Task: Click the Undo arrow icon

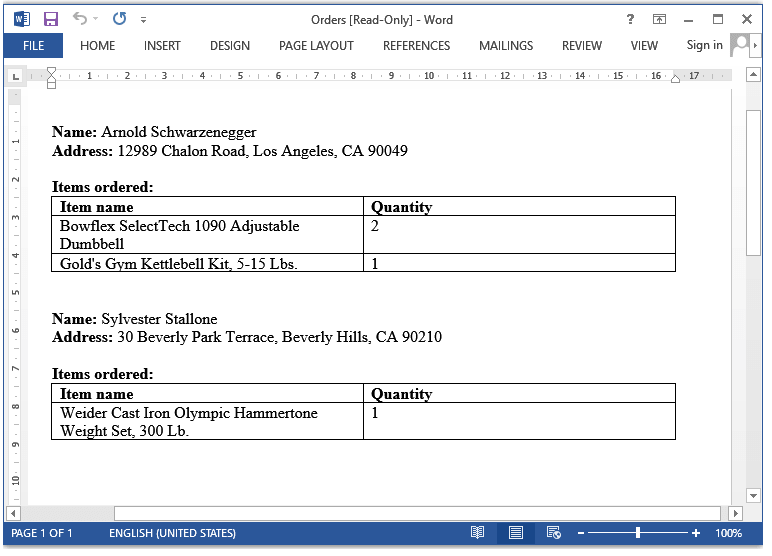Action: [79, 19]
